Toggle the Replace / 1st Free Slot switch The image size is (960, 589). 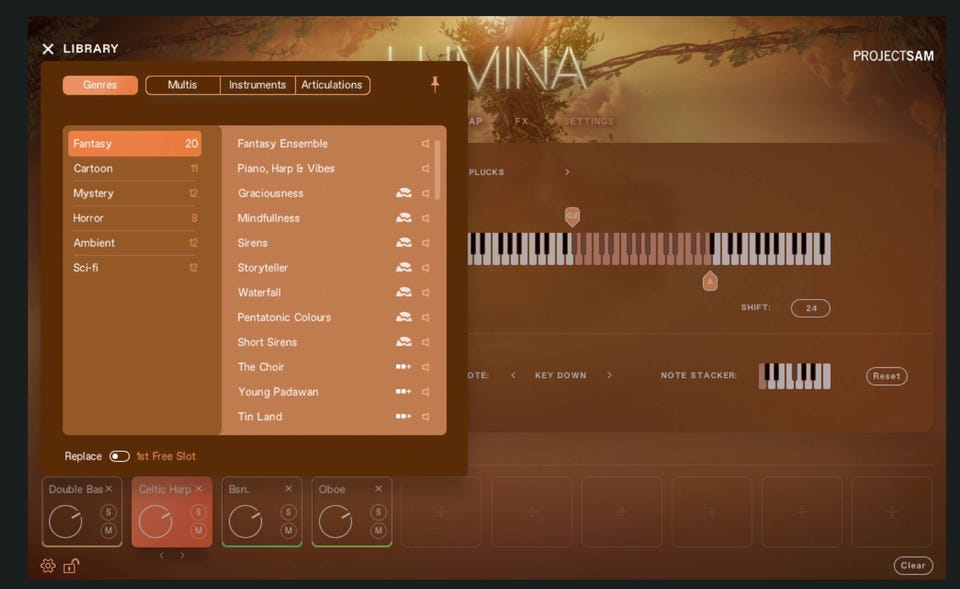point(119,456)
